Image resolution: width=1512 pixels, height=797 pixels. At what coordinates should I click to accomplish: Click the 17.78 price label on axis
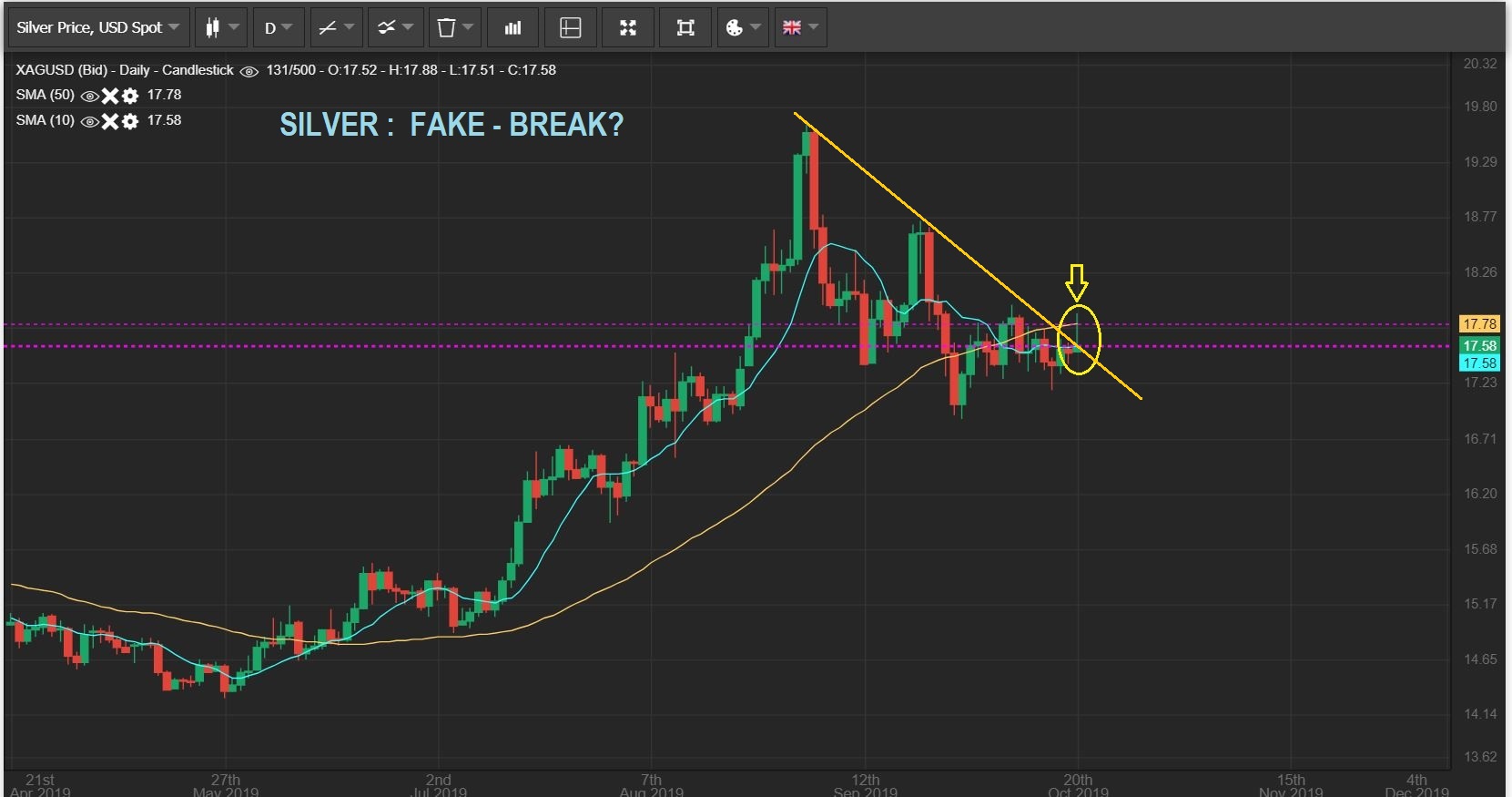pyautogui.click(x=1479, y=323)
